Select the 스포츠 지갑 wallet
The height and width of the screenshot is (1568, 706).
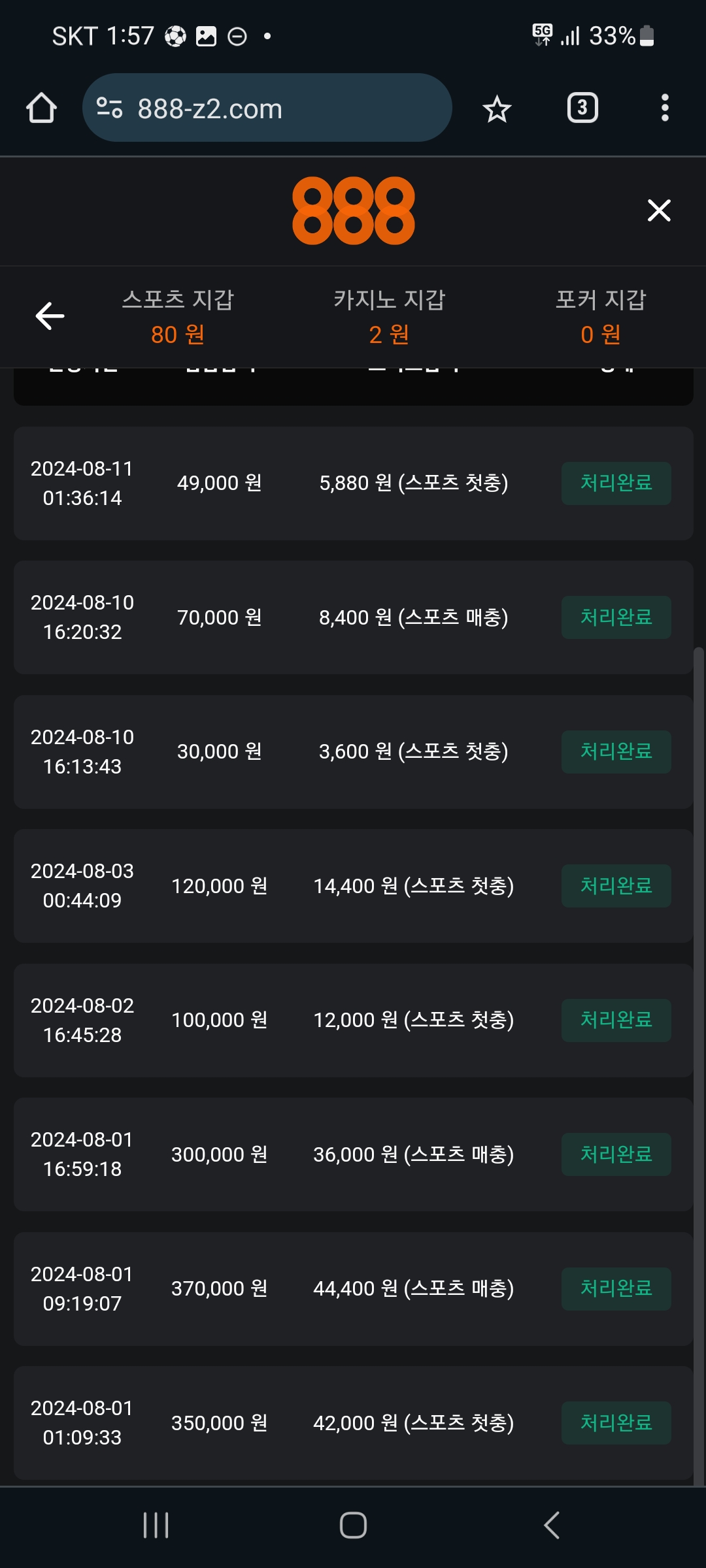point(178,317)
